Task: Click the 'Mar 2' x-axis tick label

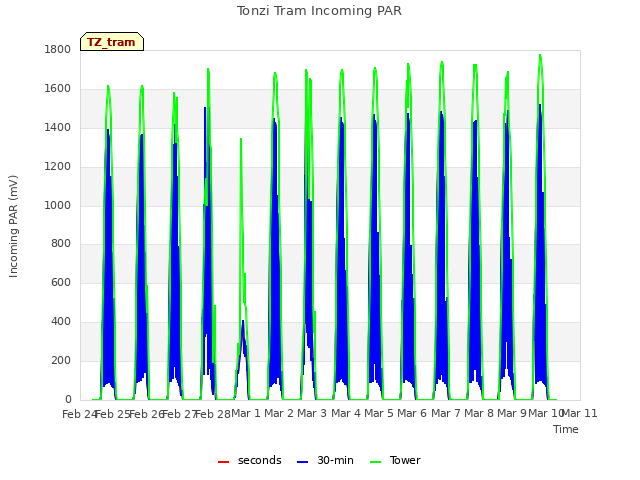Action: (x=279, y=413)
